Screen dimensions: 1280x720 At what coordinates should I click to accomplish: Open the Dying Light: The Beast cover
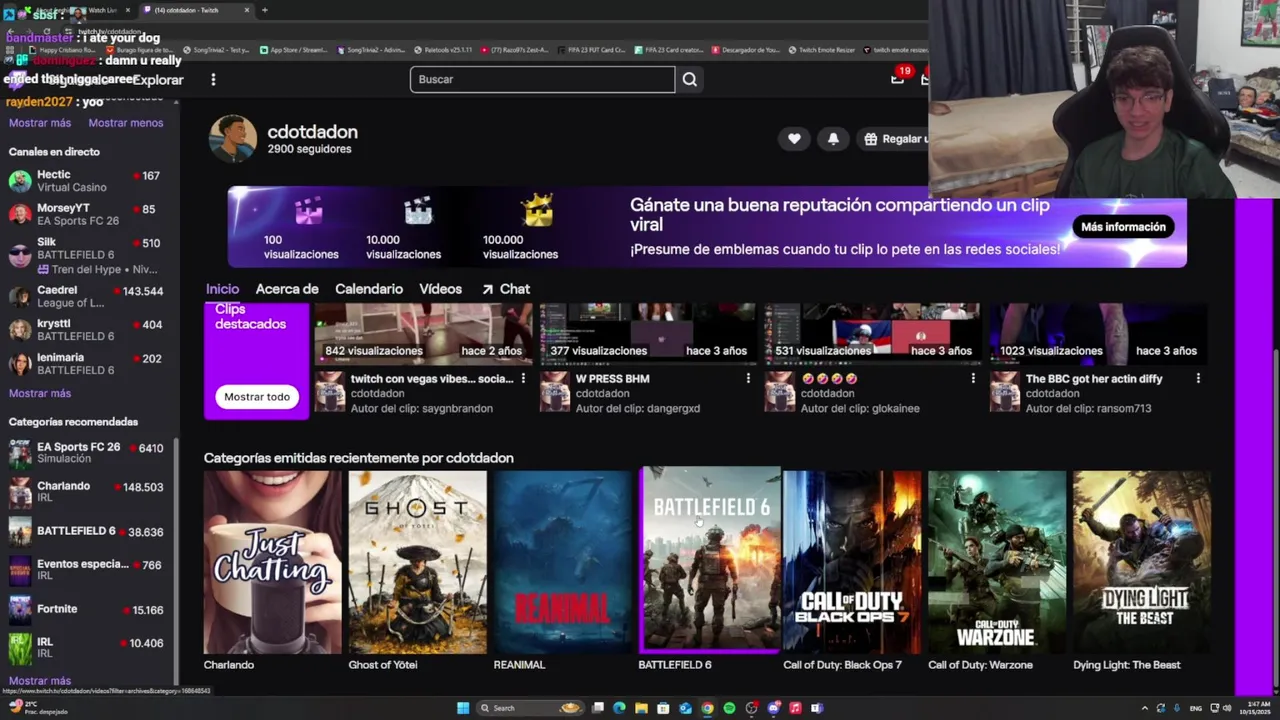coord(1142,562)
